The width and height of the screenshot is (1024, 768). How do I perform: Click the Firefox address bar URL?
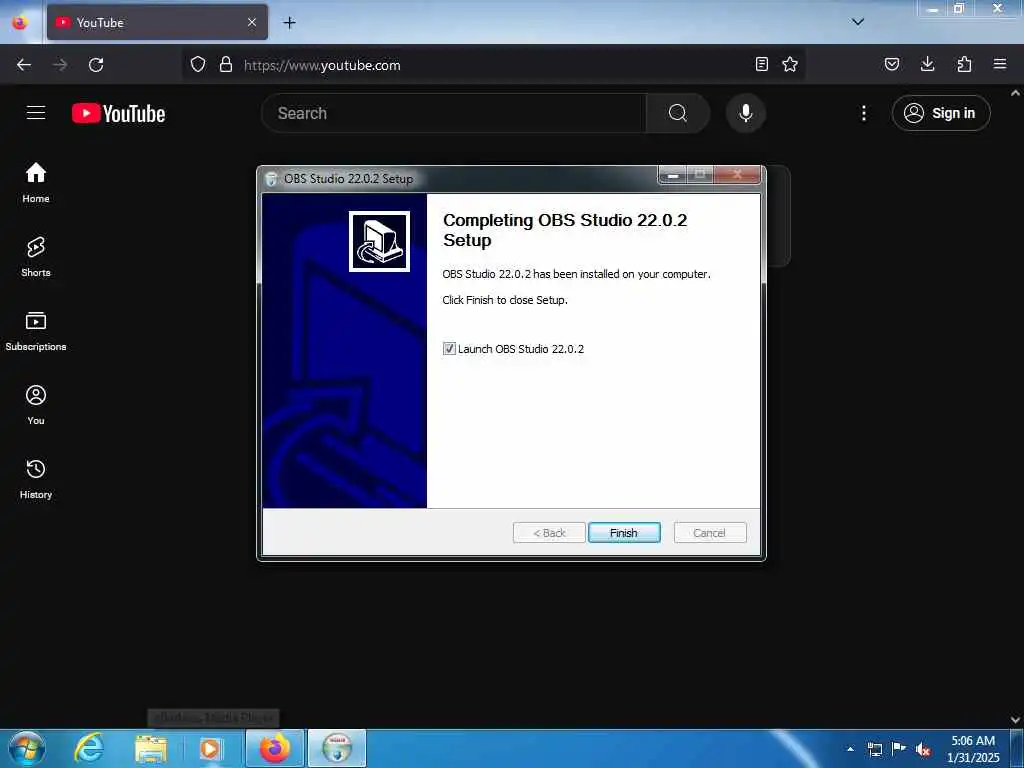[x=322, y=65]
